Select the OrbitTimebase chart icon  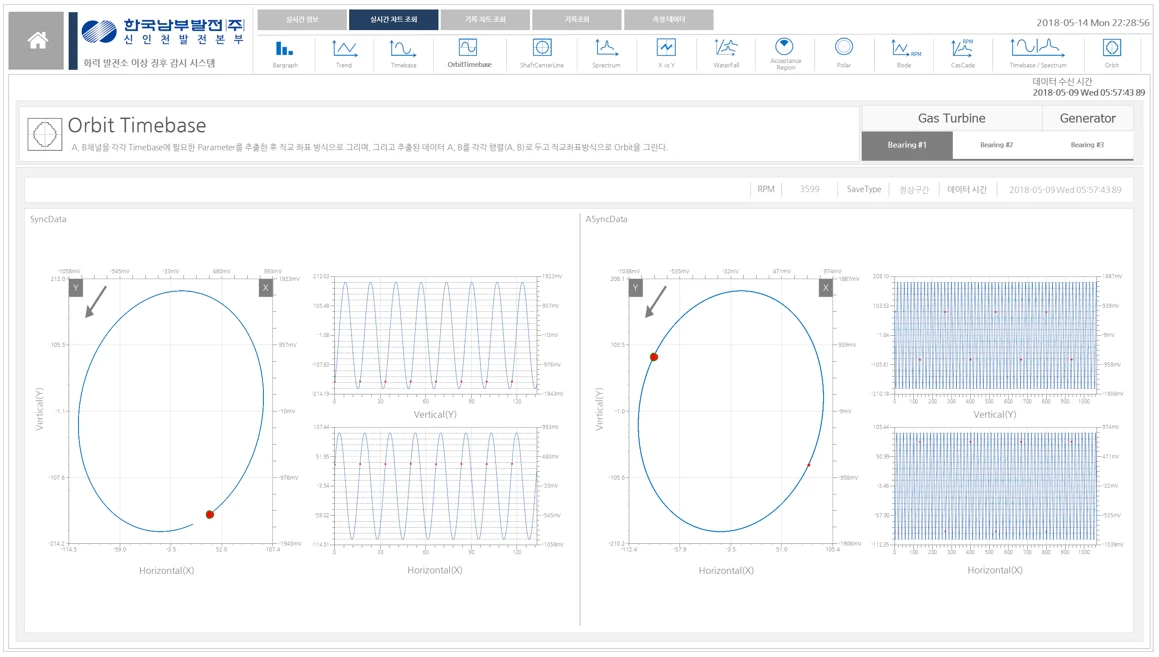[x=469, y=53]
